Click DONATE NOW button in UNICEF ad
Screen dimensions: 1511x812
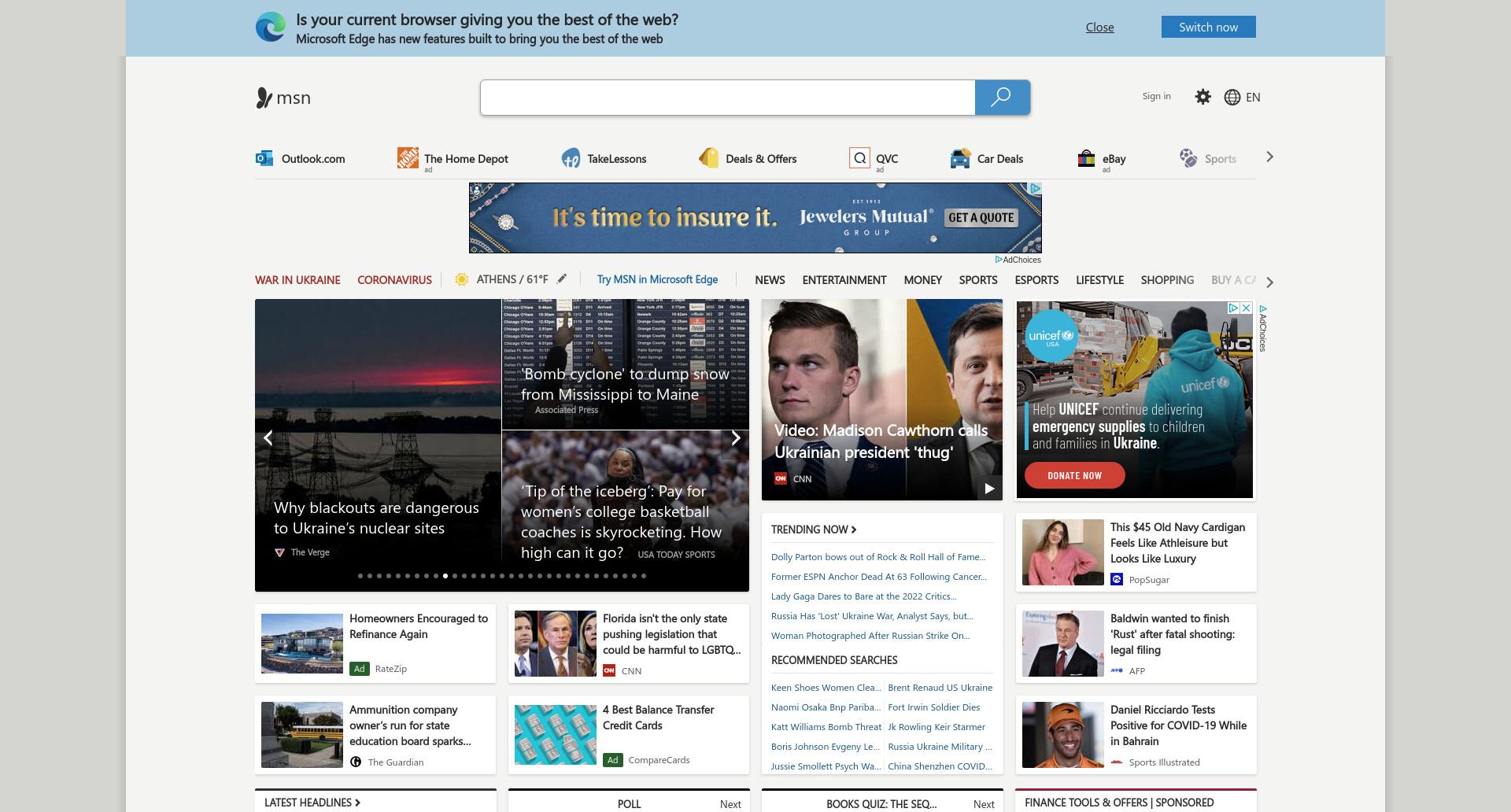(x=1074, y=475)
